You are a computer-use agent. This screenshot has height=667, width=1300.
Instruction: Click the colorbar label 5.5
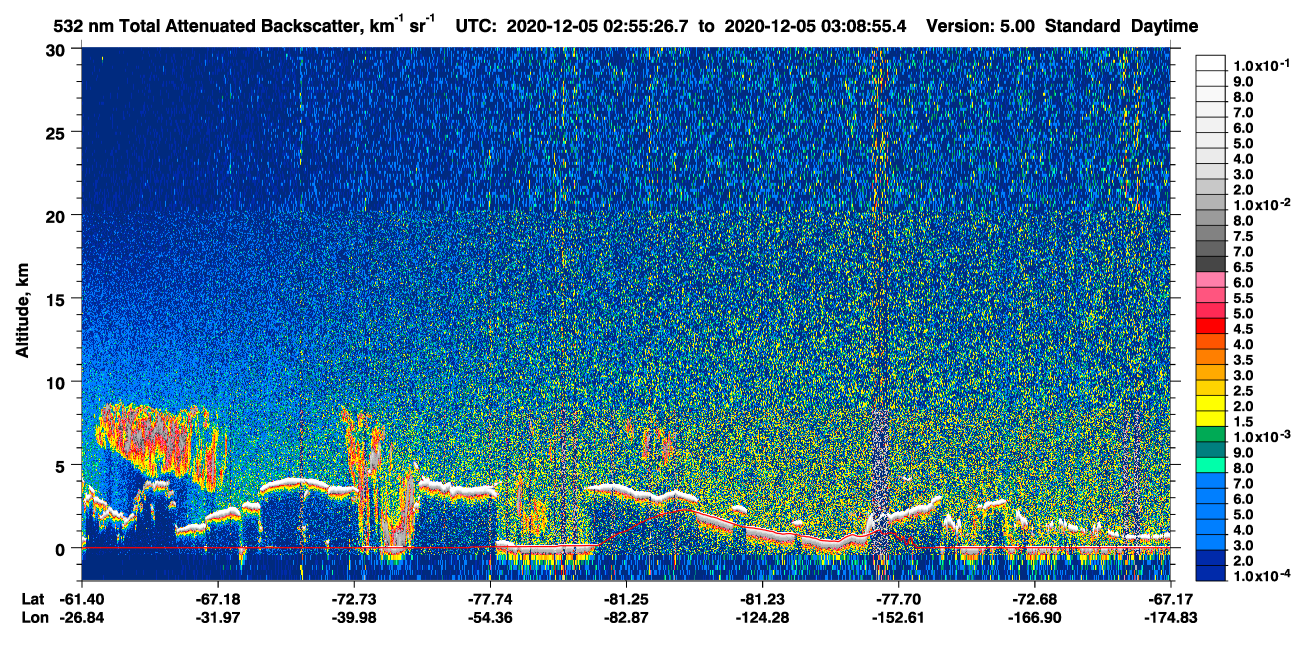tap(1244, 299)
